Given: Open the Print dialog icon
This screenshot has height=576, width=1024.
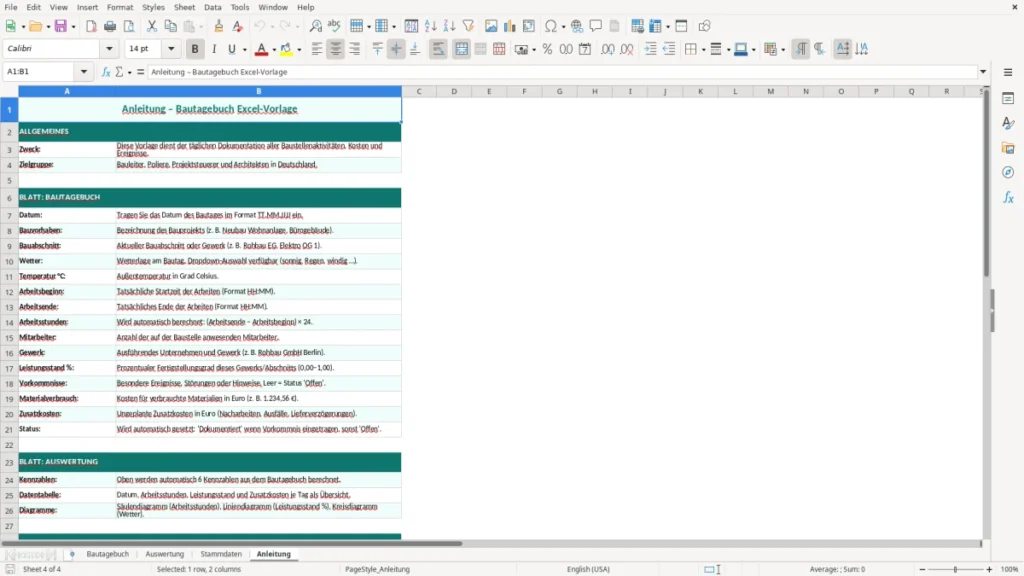Looking at the screenshot, I should point(110,26).
